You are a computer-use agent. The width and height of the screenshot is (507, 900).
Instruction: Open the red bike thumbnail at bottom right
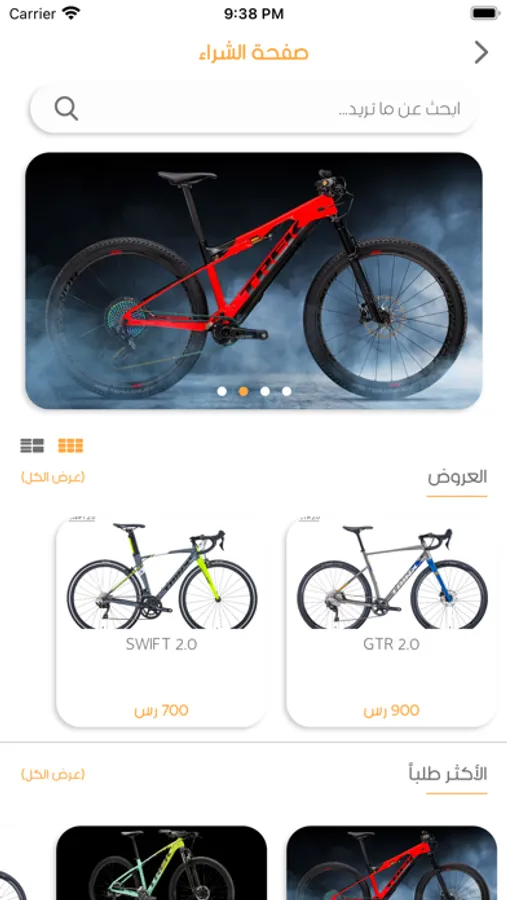[392, 863]
